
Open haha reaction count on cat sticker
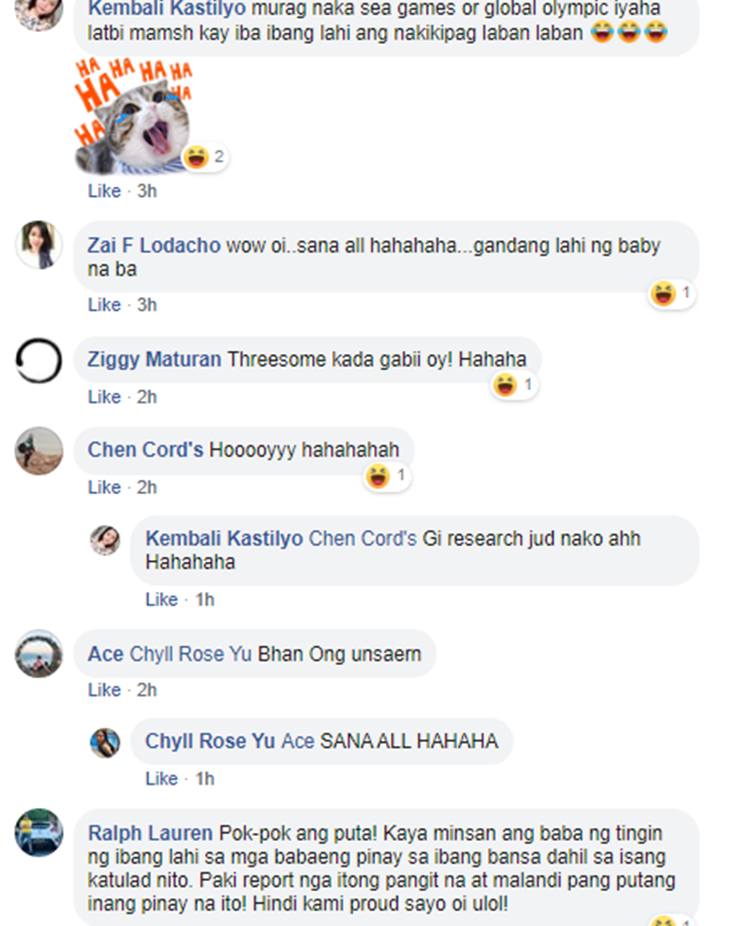[204, 157]
